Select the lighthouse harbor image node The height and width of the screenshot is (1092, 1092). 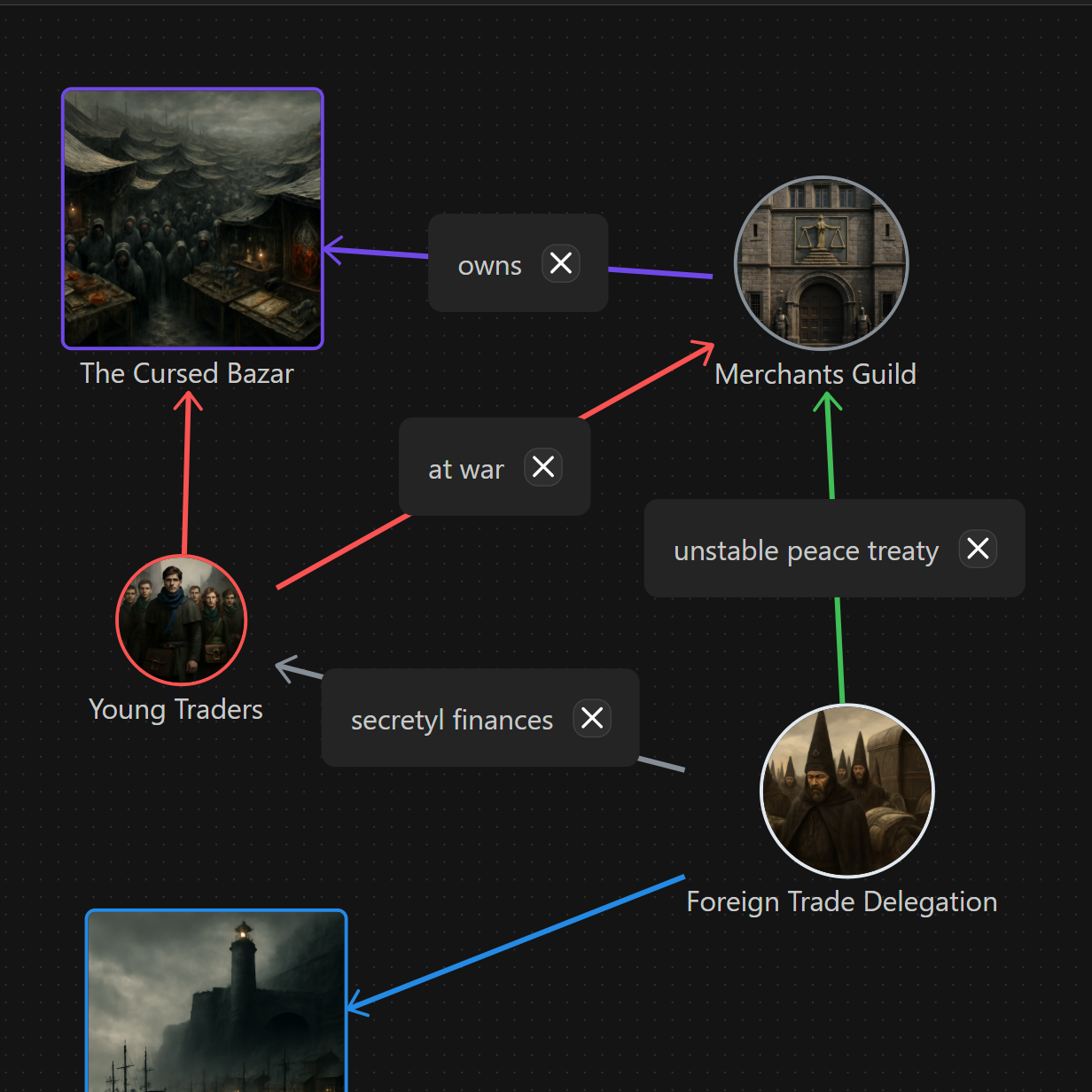coord(216,1002)
